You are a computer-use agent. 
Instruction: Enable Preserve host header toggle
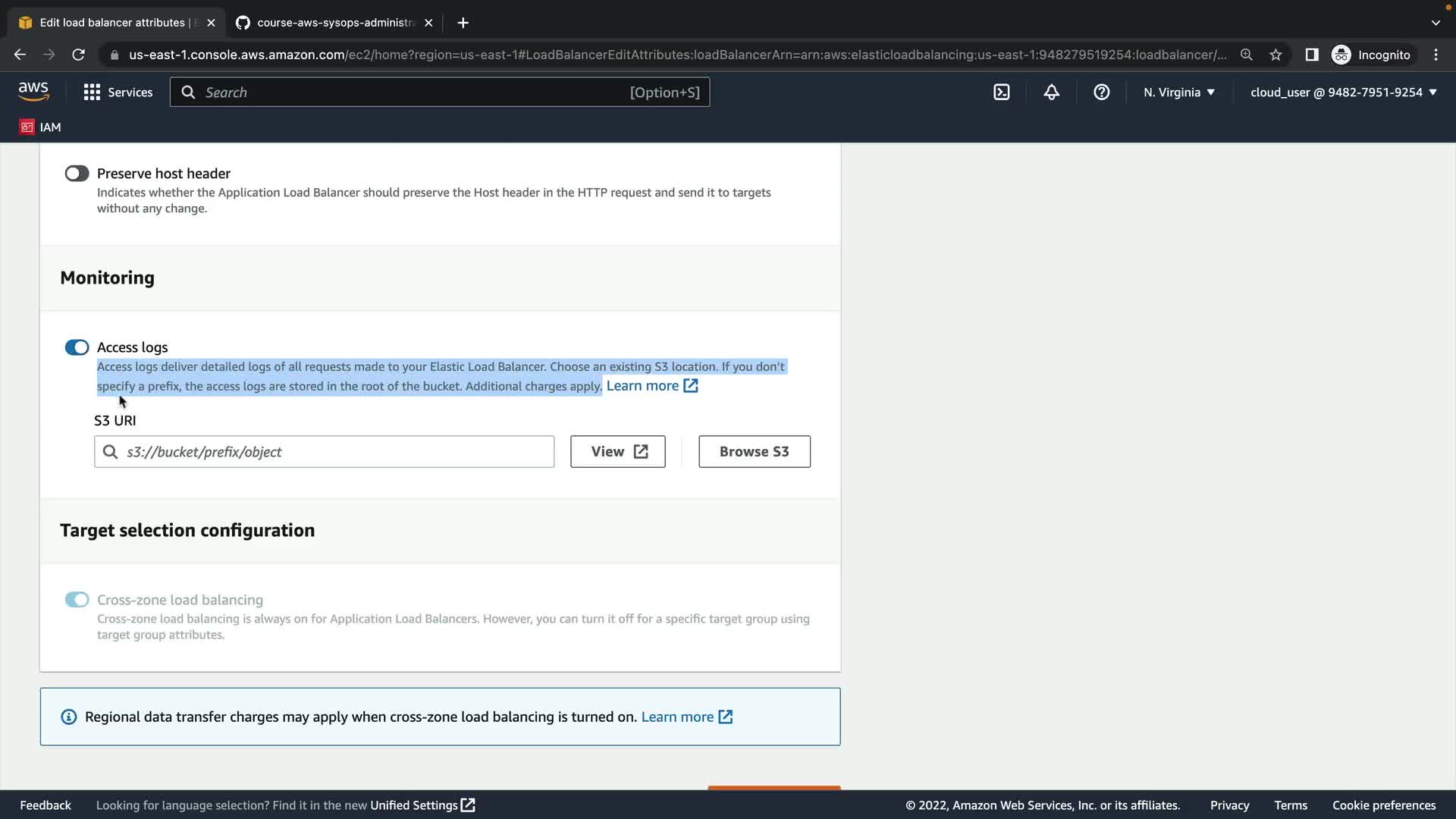pos(77,174)
